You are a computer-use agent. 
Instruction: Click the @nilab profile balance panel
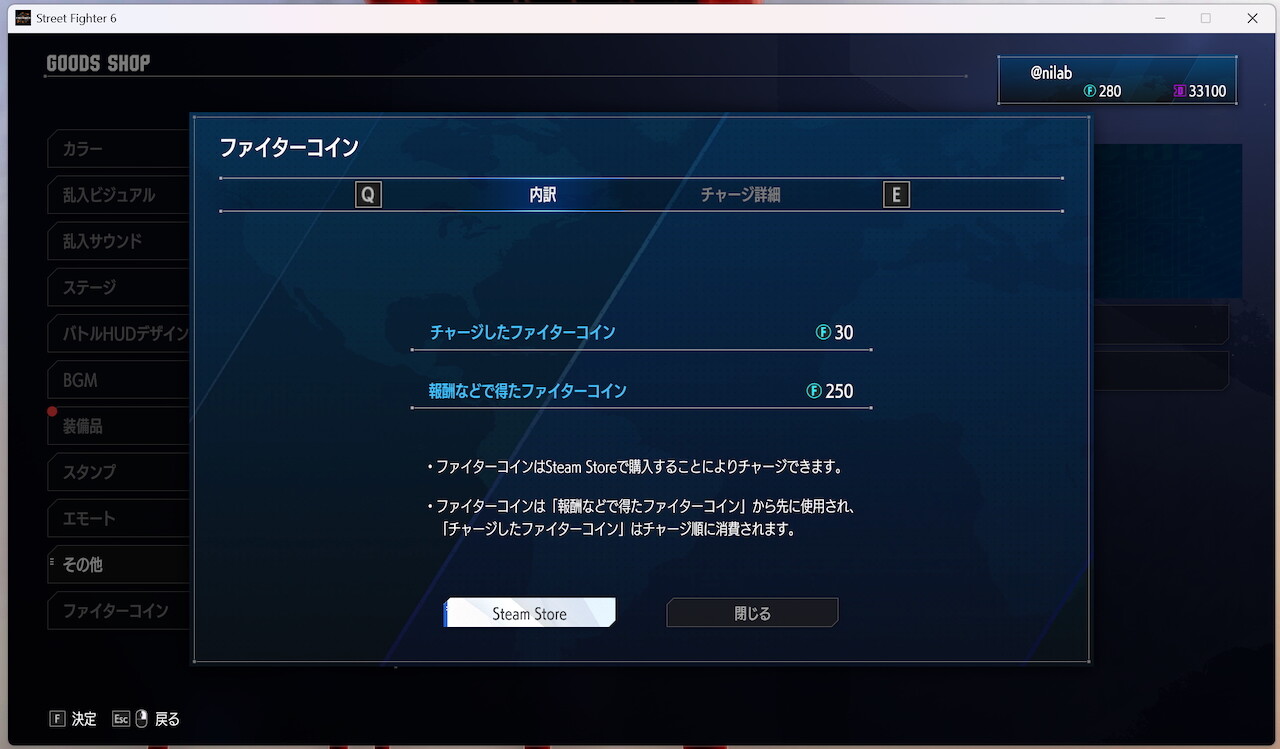(x=1117, y=80)
